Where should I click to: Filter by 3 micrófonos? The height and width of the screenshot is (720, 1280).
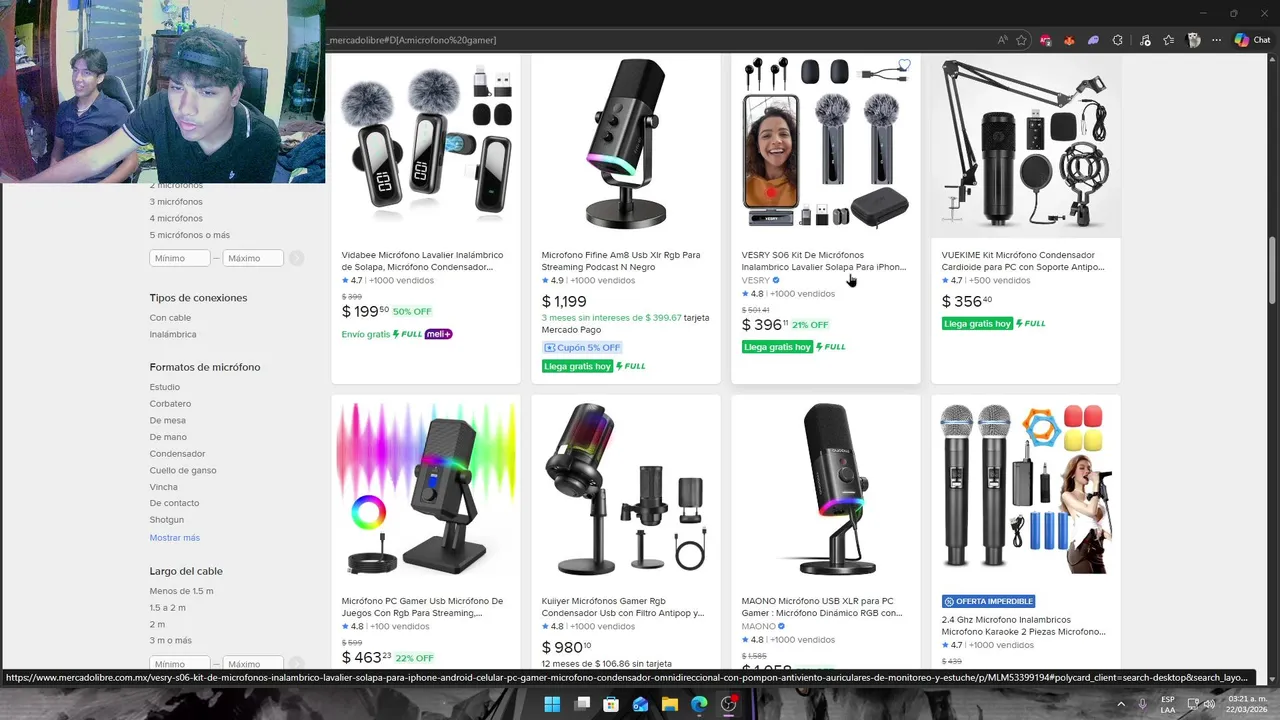pyautogui.click(x=176, y=202)
